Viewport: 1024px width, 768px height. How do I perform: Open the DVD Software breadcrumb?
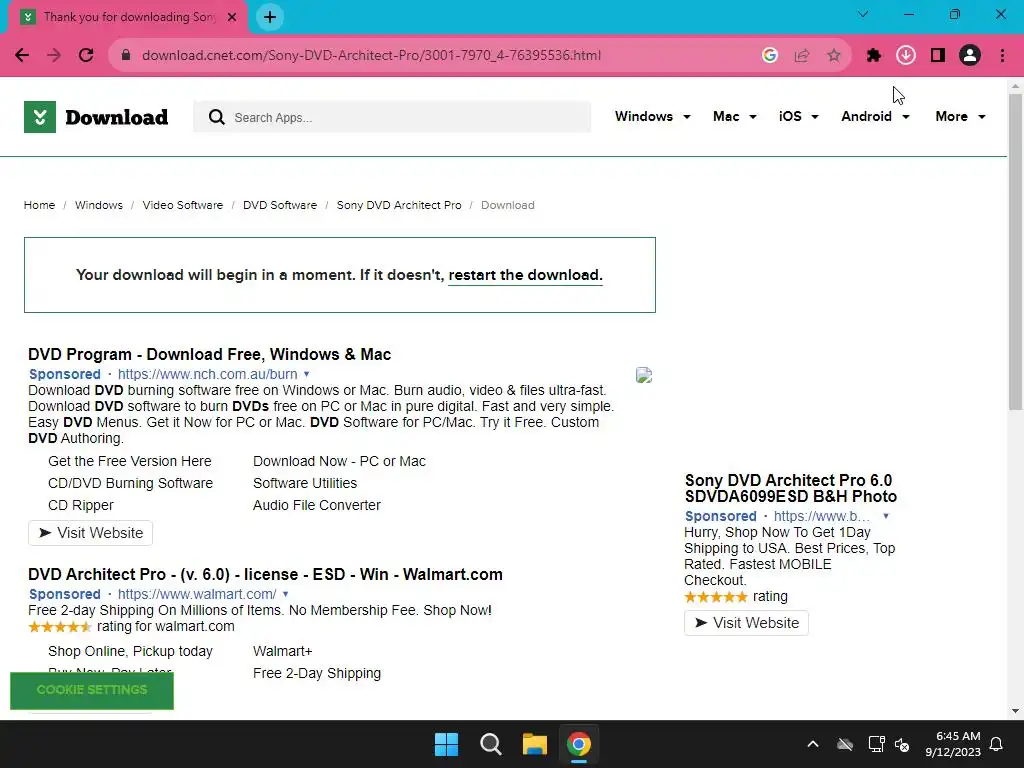click(280, 205)
